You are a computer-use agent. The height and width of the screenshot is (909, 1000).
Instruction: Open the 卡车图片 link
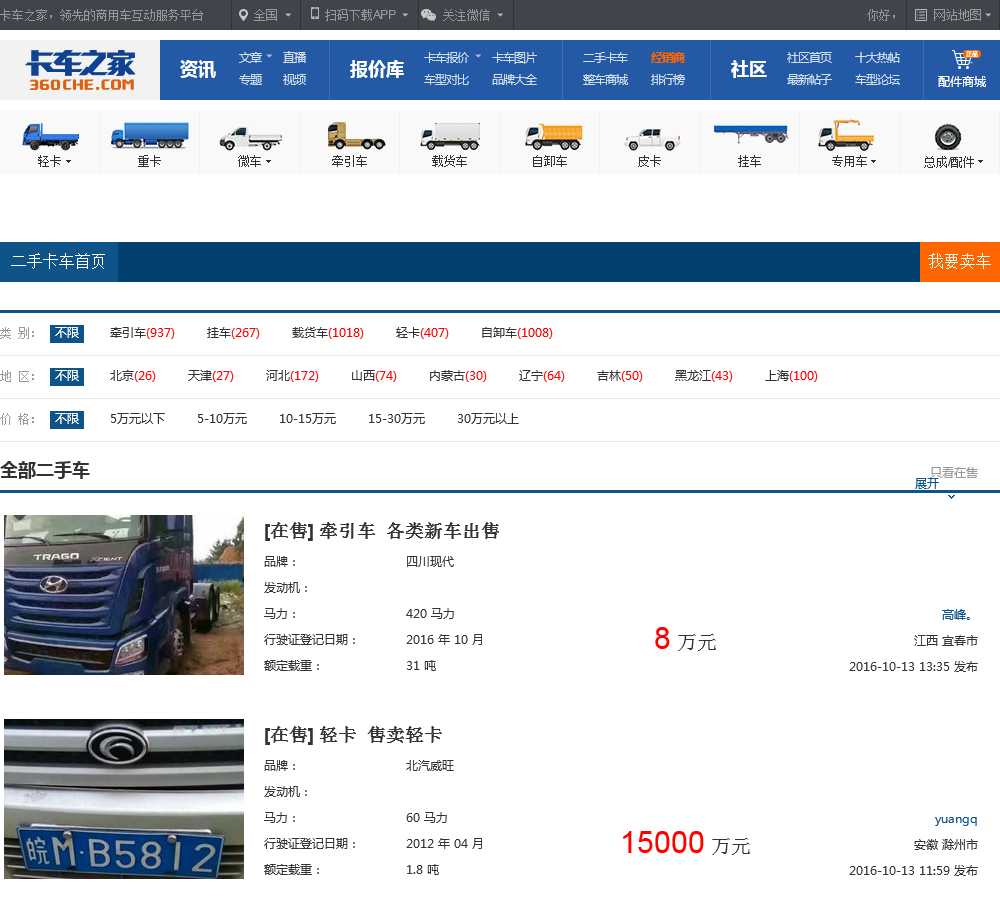pos(514,57)
